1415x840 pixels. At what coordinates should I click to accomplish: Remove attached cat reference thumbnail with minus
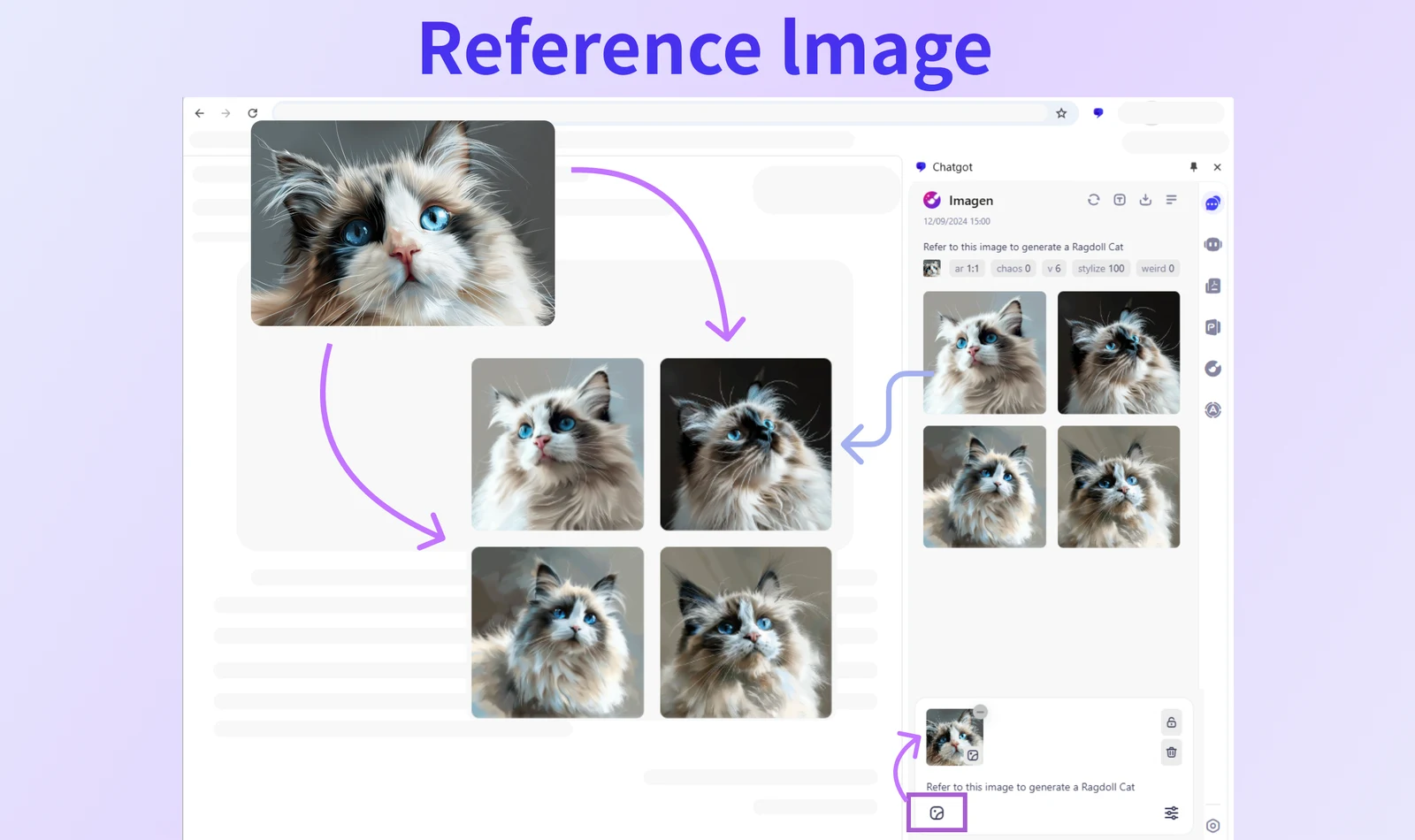[x=980, y=712]
